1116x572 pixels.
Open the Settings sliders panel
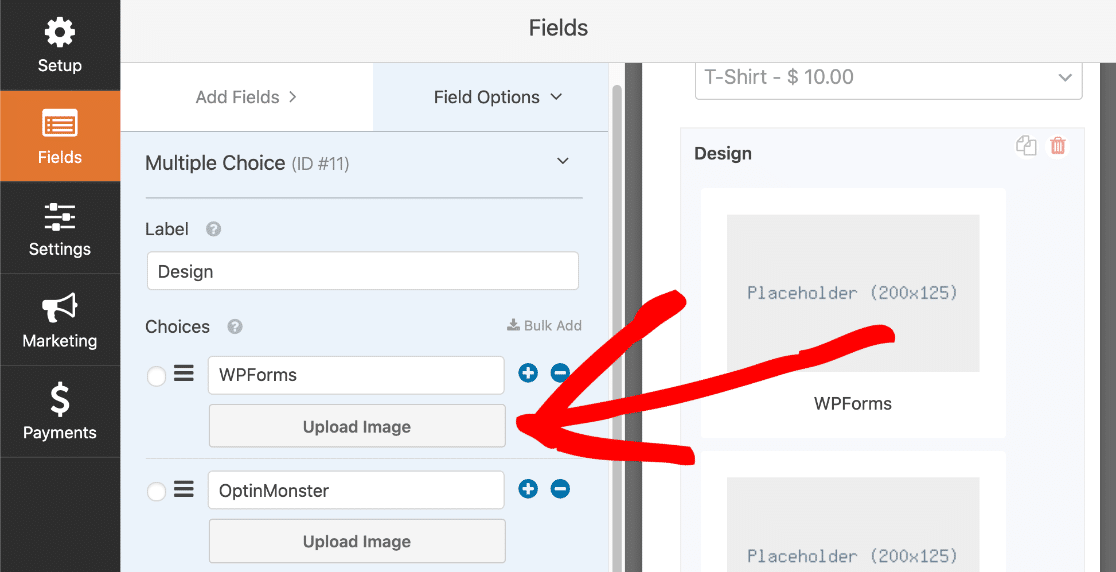tap(60, 228)
